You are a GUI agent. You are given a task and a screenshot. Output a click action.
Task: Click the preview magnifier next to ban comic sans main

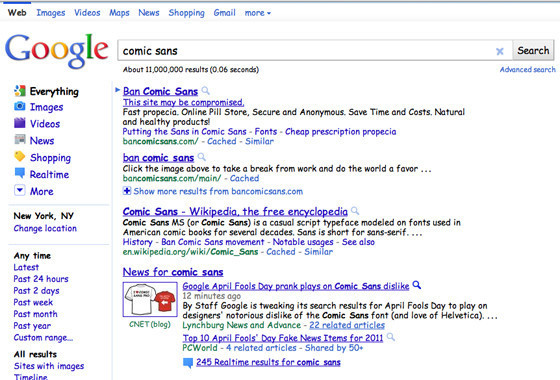click(201, 157)
